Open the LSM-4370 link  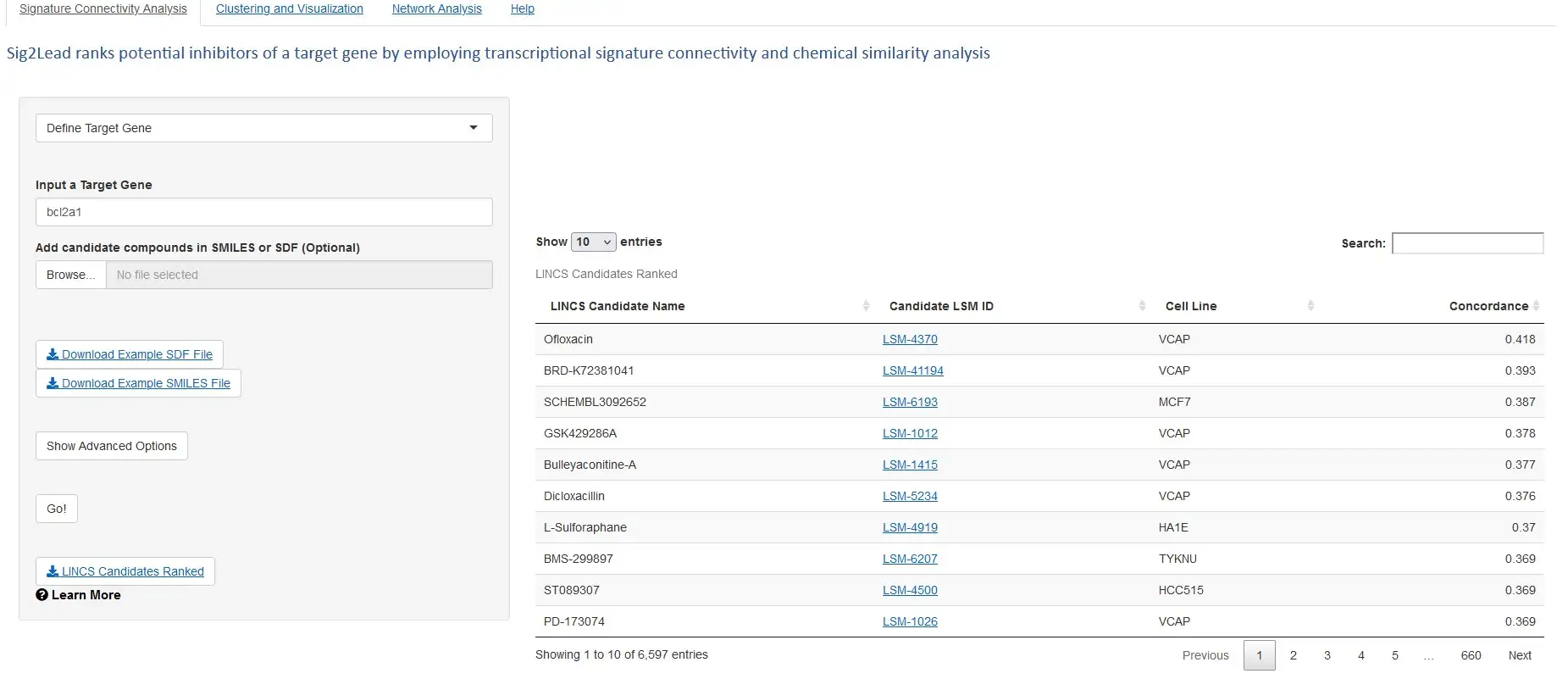click(910, 339)
